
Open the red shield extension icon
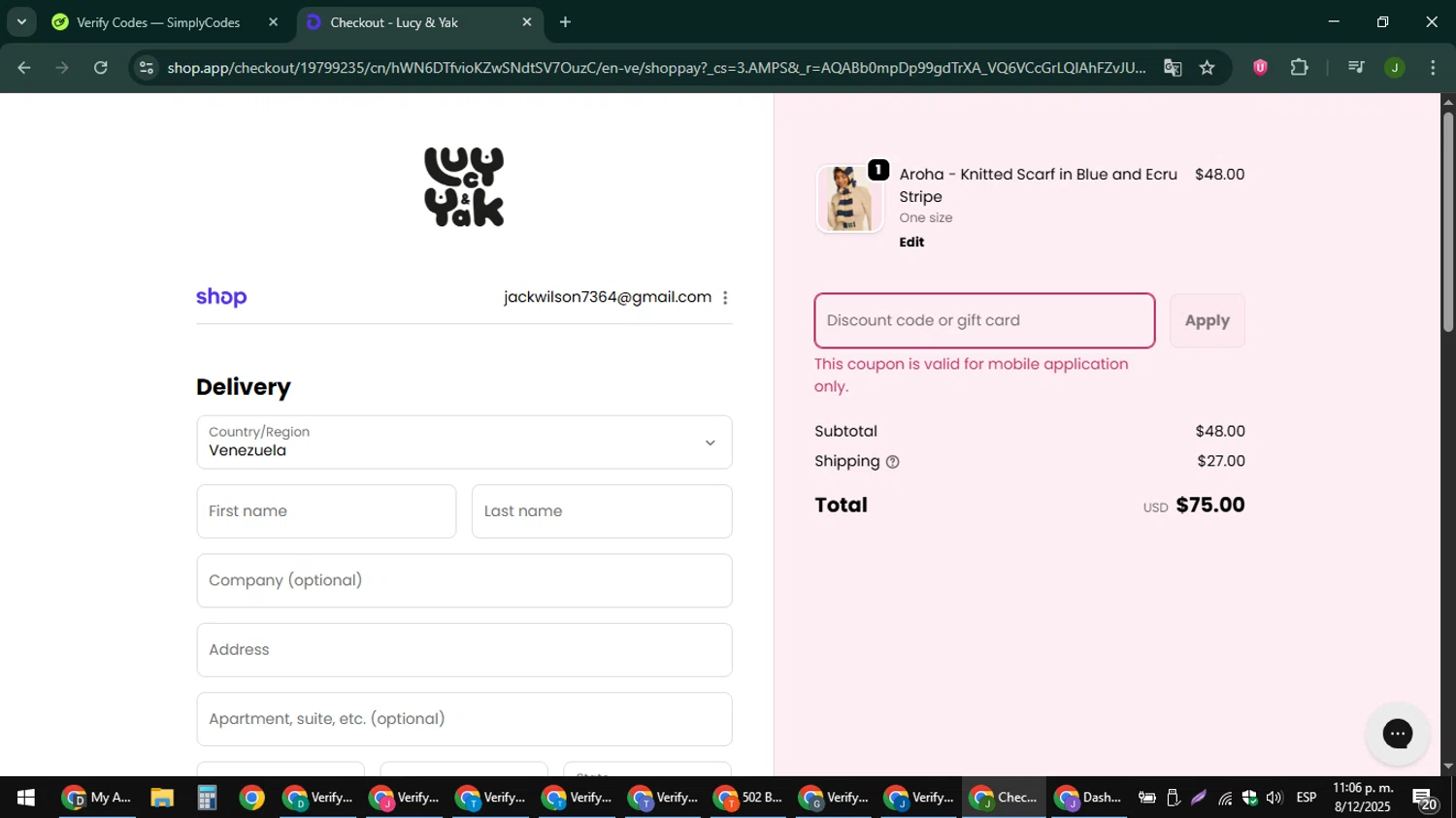(x=1260, y=68)
